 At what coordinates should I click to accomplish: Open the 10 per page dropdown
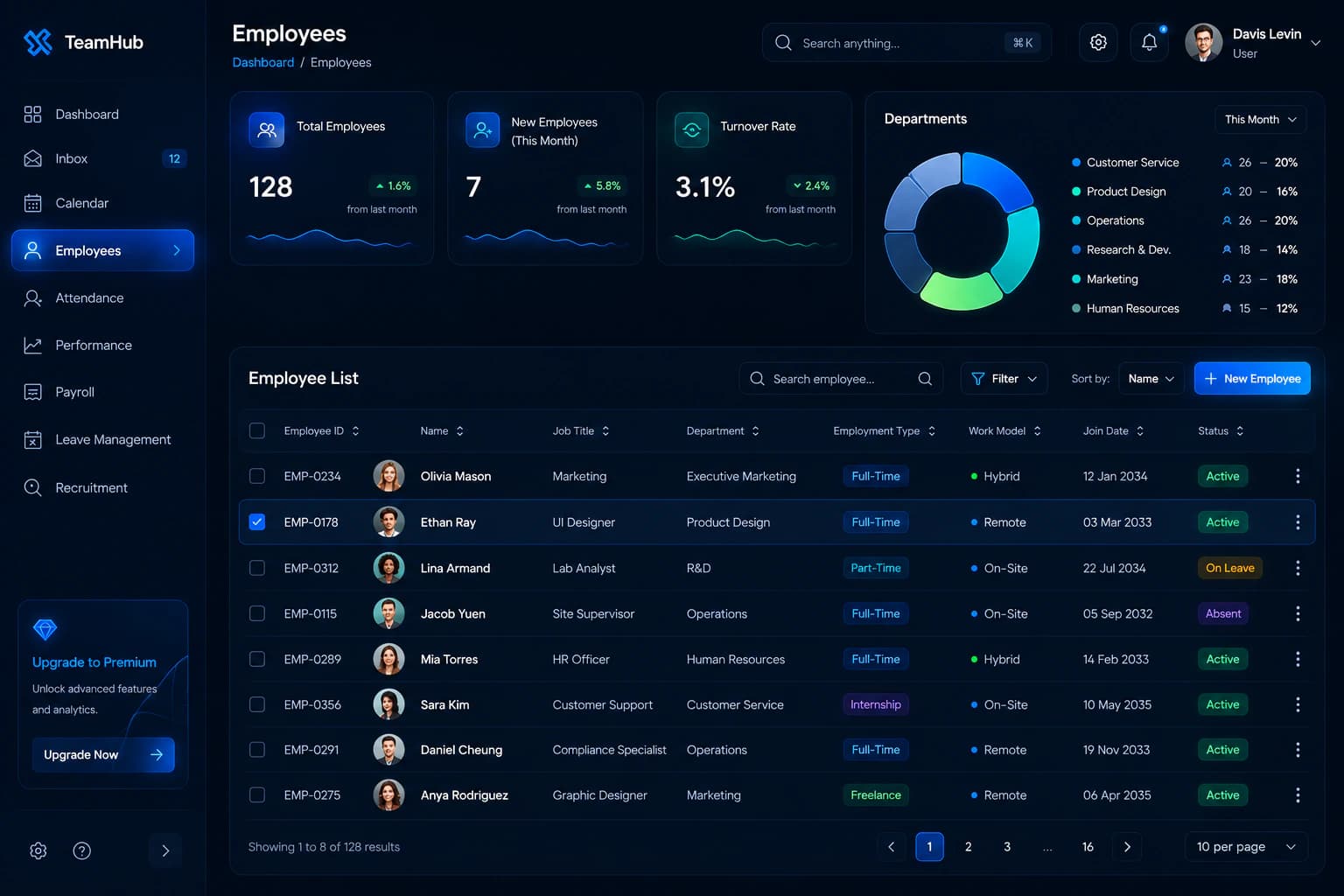pyautogui.click(x=1246, y=847)
